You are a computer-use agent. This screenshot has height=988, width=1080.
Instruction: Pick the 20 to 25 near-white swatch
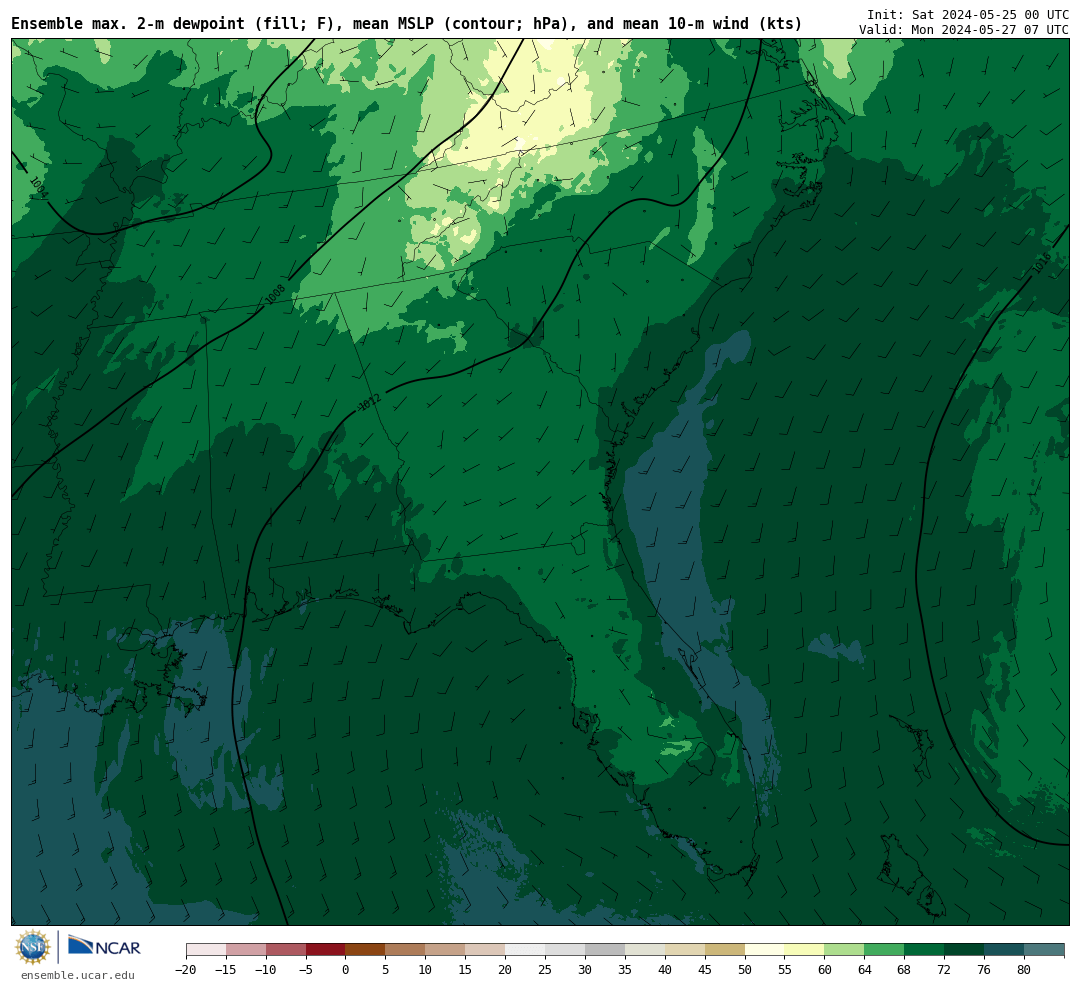(x=526, y=950)
